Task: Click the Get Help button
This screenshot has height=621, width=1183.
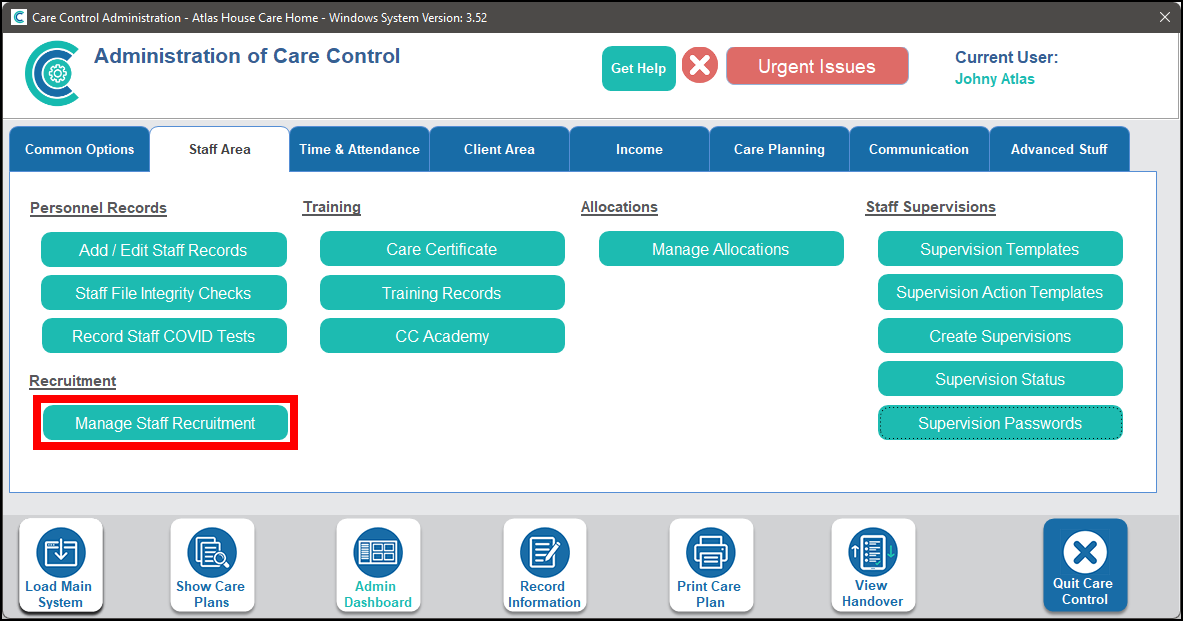Action: click(x=638, y=68)
